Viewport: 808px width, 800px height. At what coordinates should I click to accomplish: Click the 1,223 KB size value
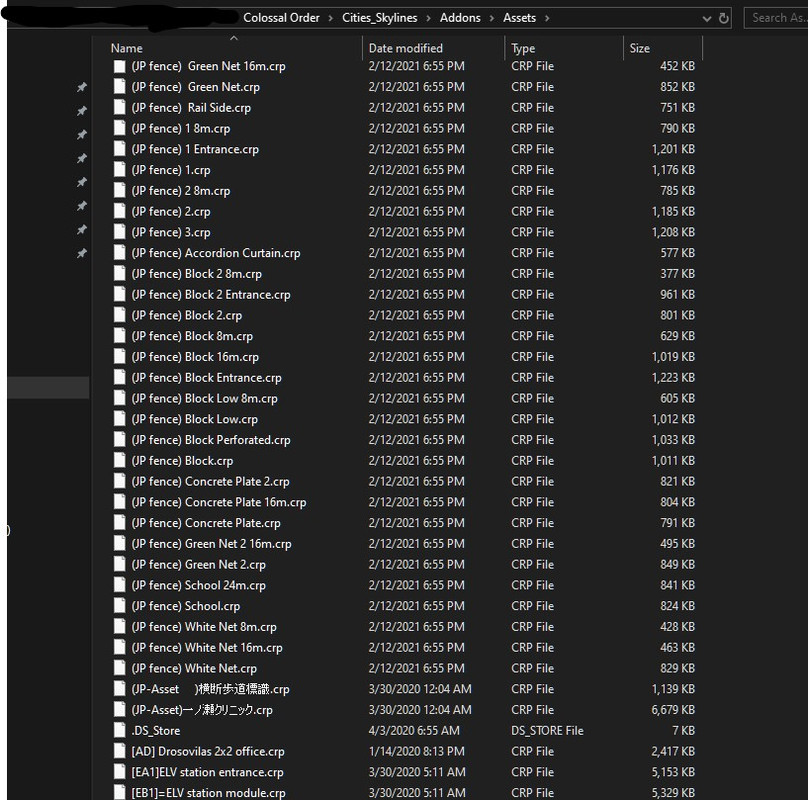673,377
